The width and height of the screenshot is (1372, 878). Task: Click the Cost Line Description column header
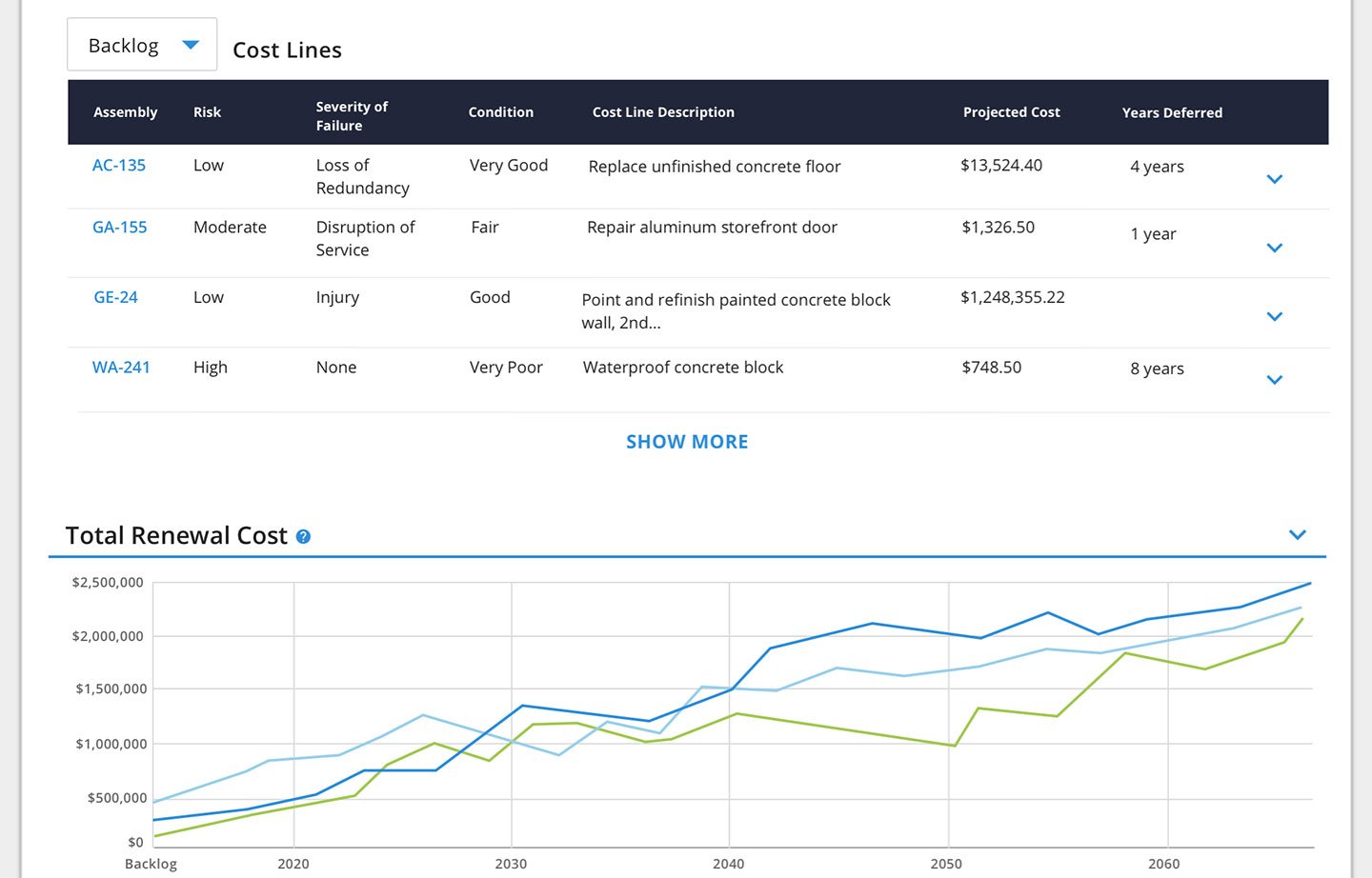[x=663, y=112]
